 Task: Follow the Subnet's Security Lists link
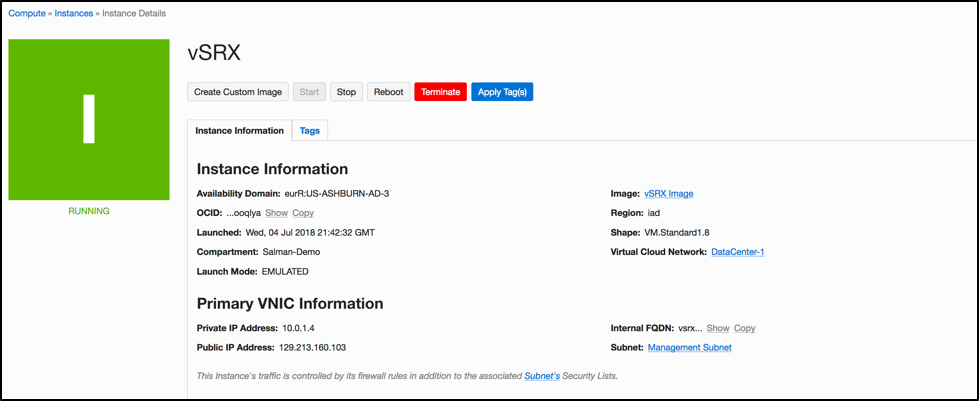[546, 376]
